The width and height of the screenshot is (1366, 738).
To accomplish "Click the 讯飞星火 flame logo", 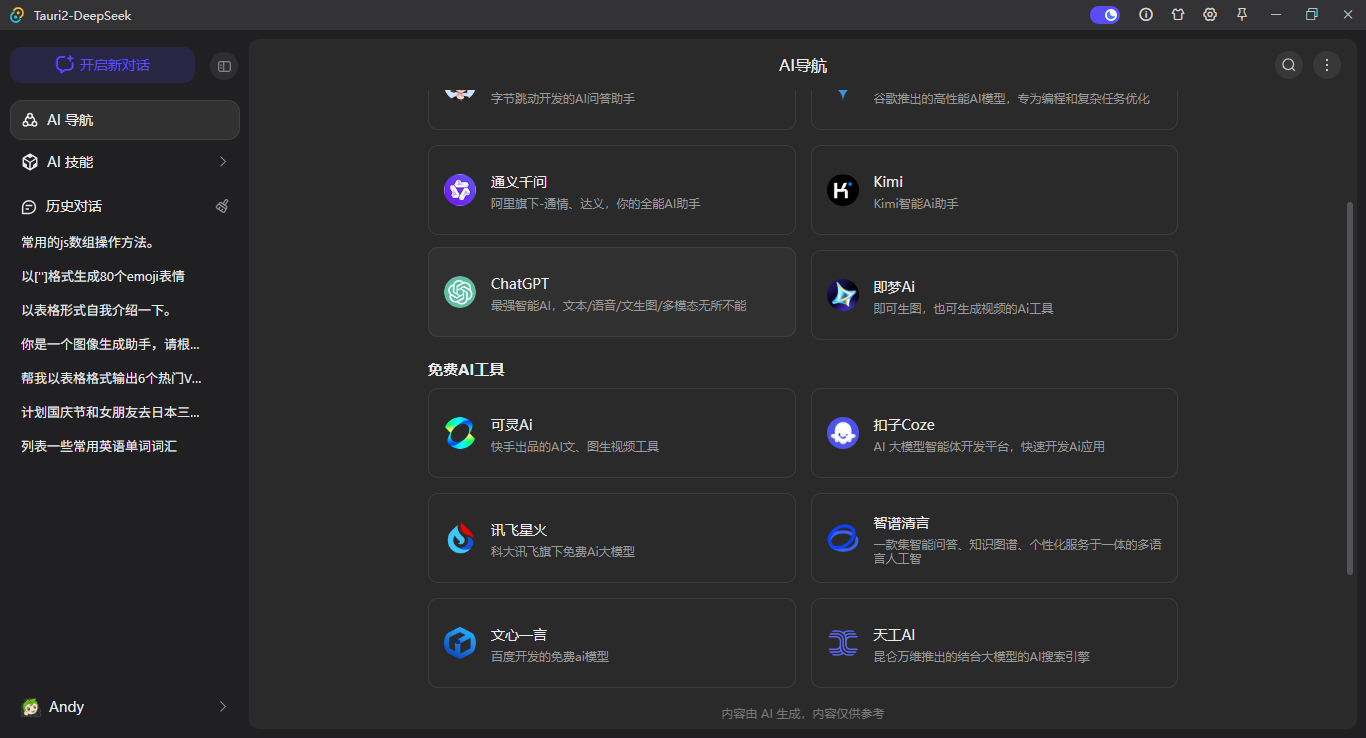I will (x=460, y=538).
